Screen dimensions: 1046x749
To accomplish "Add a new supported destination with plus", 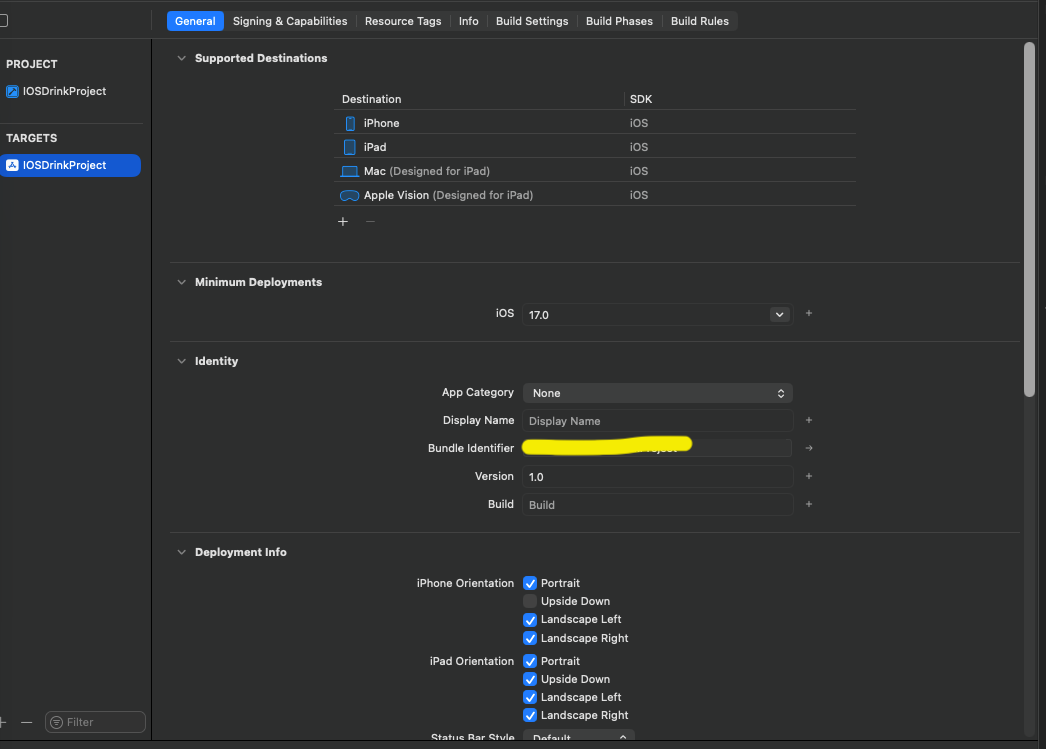I will click(x=343, y=221).
